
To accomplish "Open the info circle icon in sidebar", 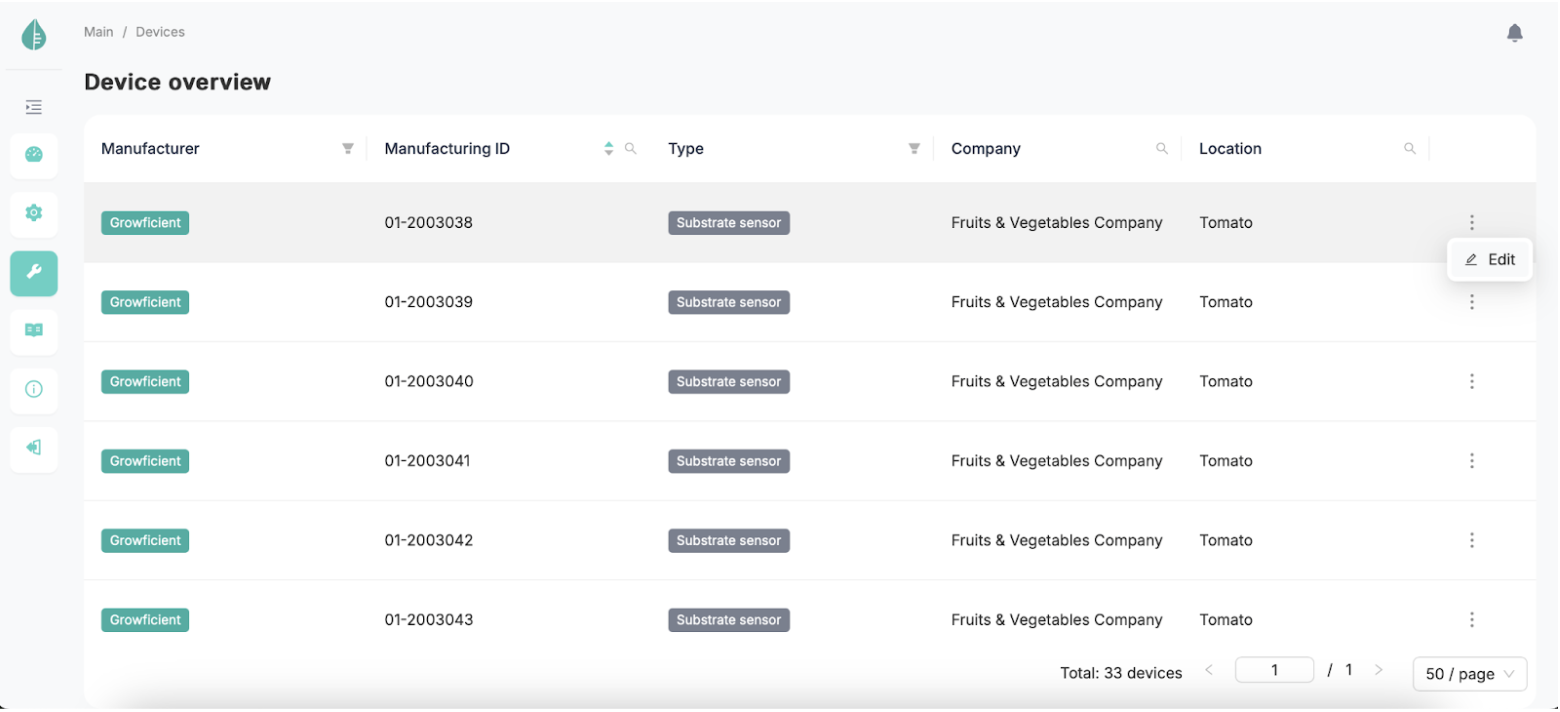I will [x=34, y=390].
